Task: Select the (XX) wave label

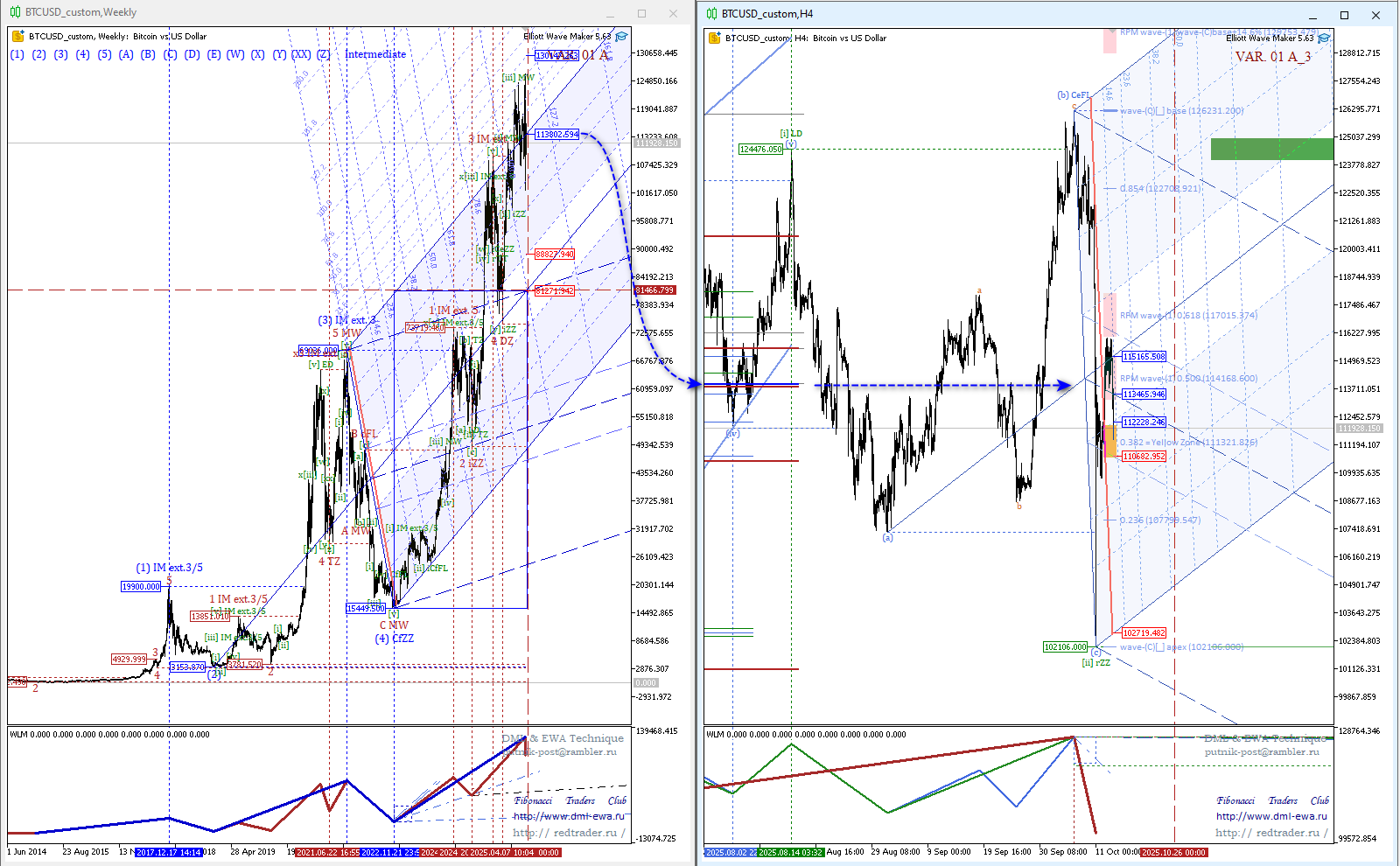Action: (301, 54)
